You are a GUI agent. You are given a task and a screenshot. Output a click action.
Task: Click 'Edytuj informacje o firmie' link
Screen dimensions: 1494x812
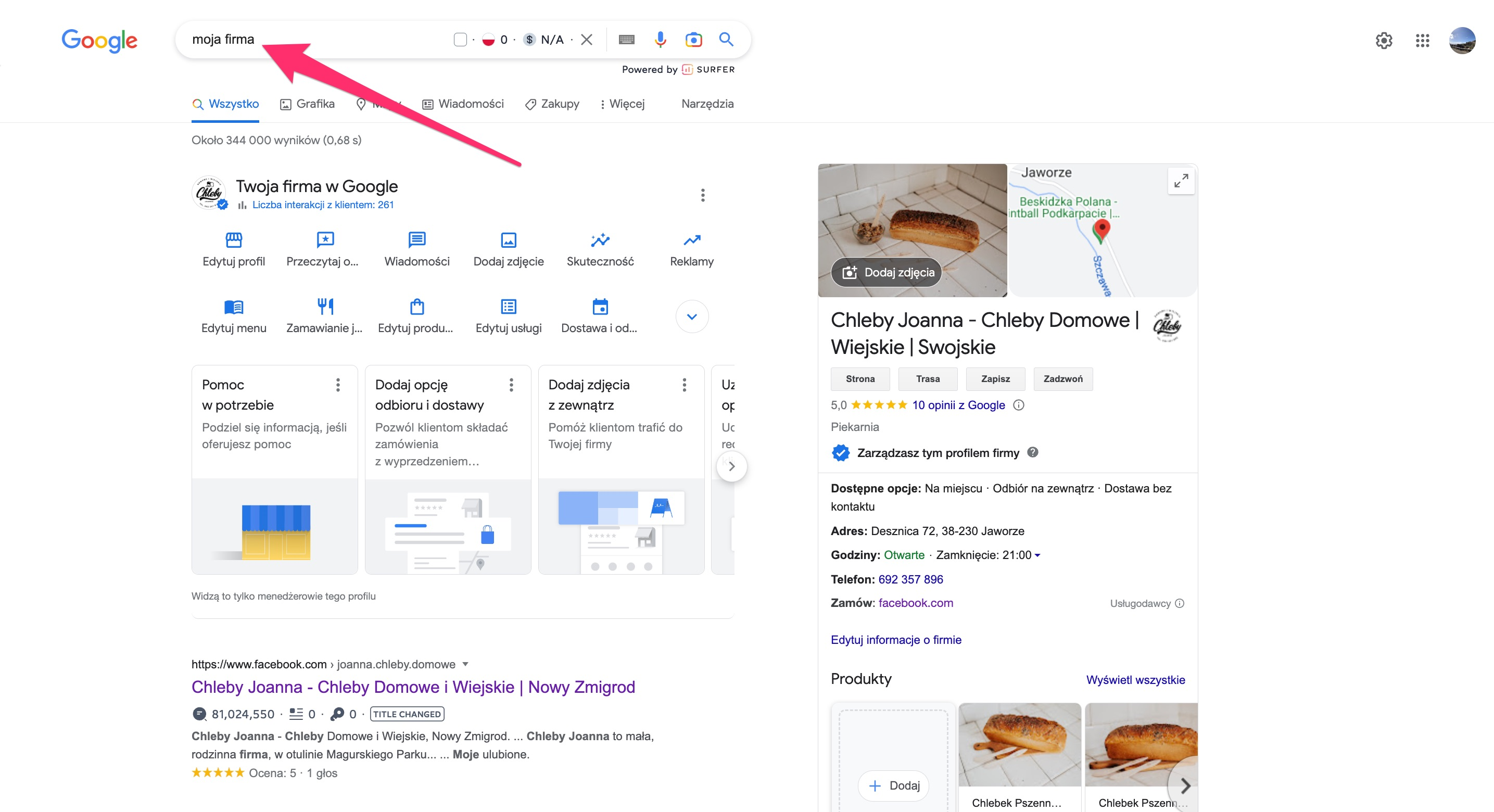click(896, 640)
